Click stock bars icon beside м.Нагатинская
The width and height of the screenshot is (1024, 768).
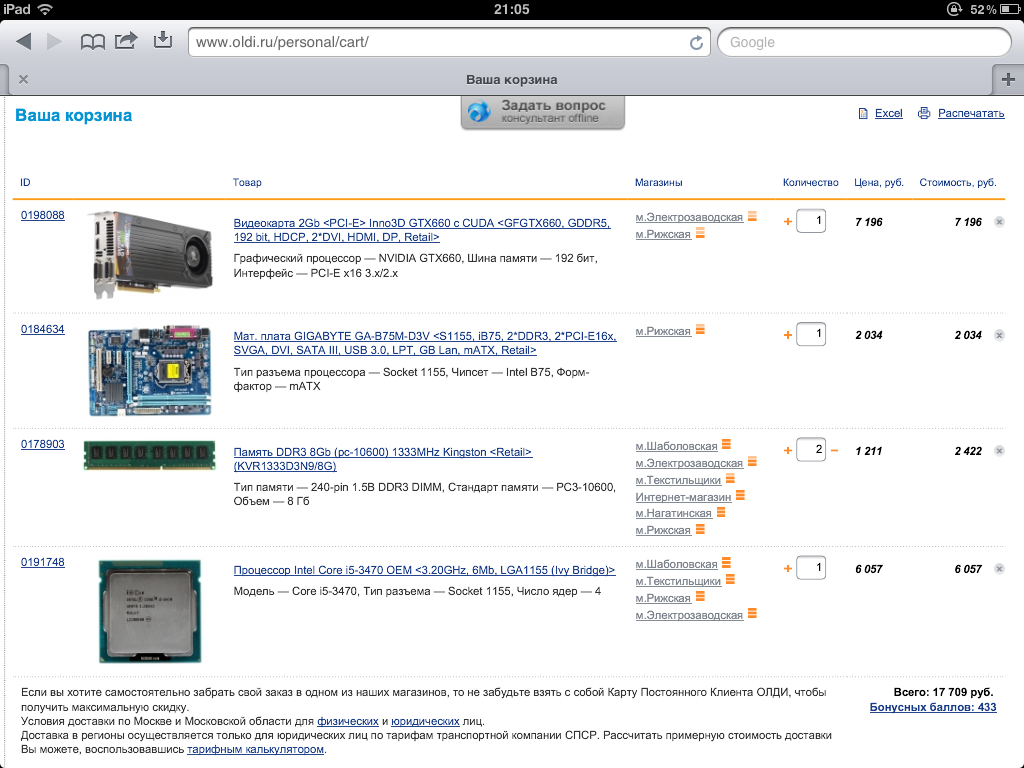point(721,512)
